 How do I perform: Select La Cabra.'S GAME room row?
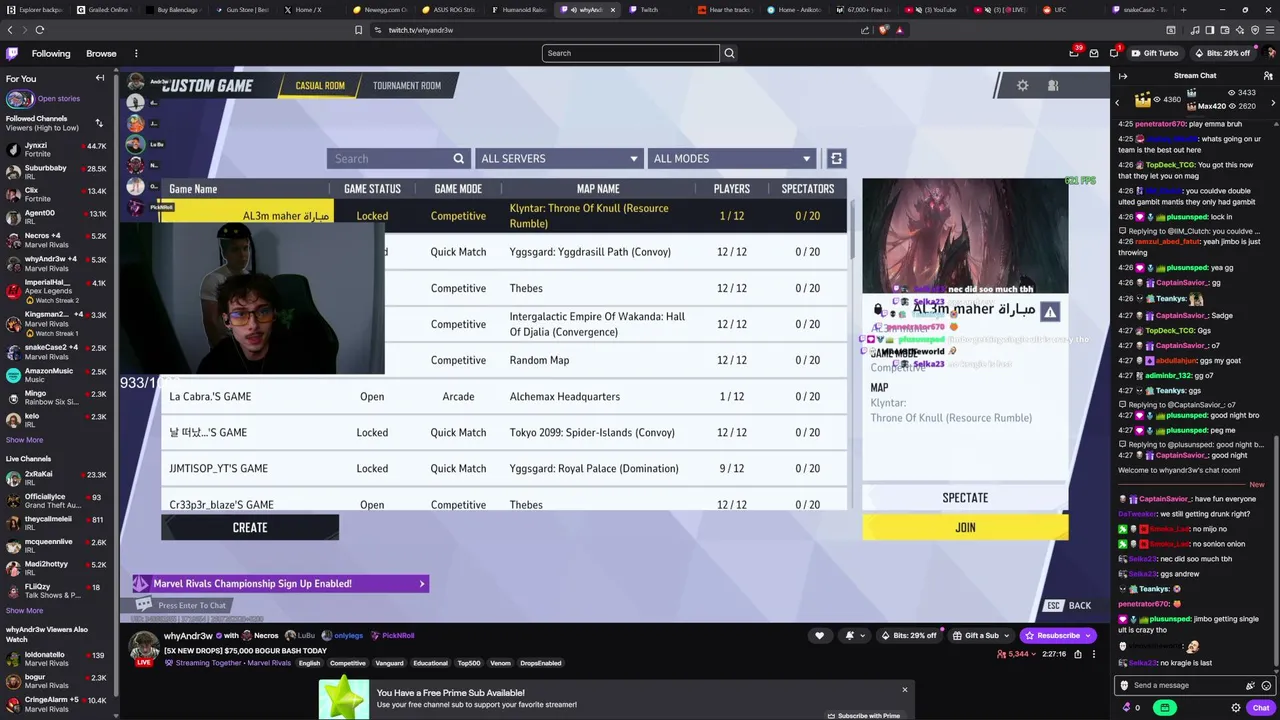504,396
